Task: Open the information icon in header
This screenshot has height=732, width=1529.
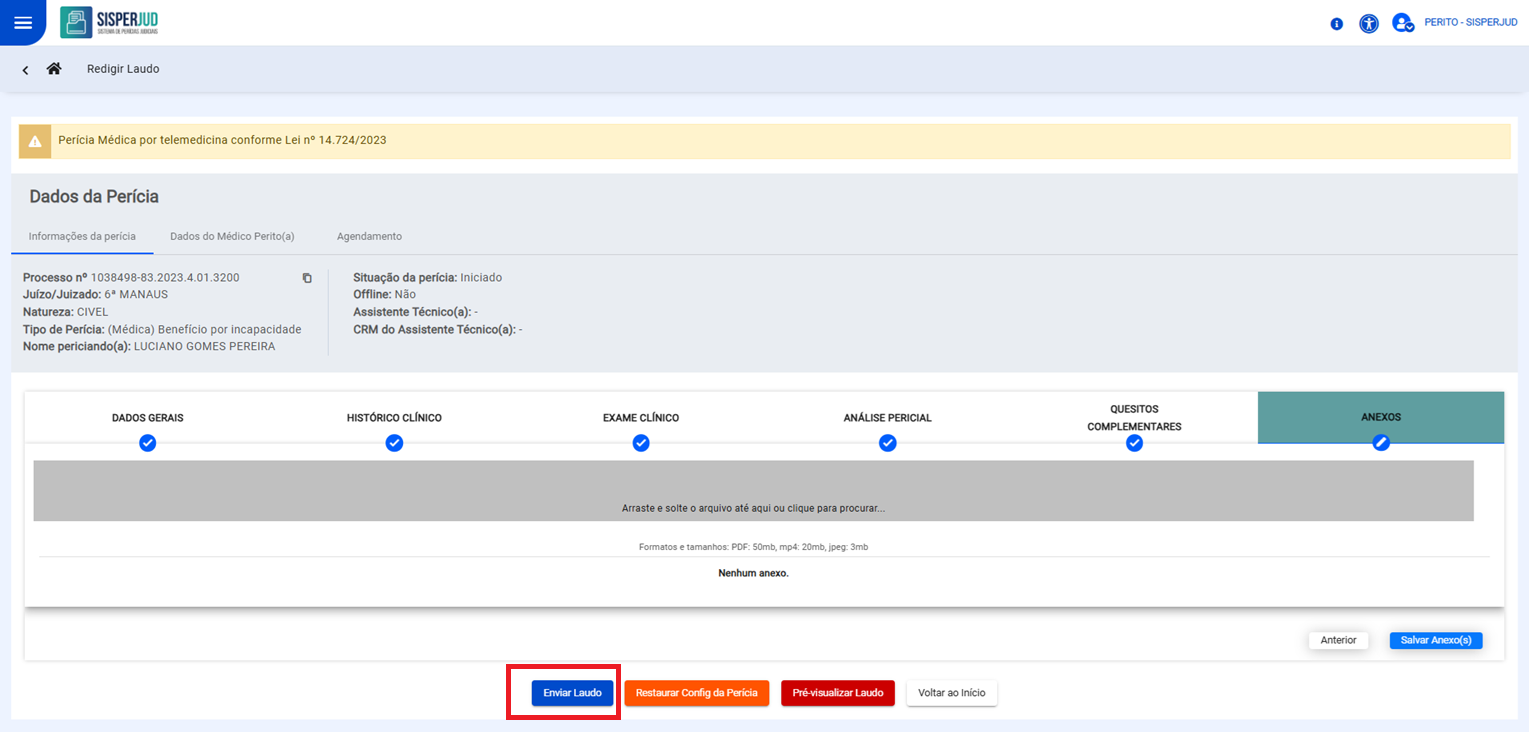Action: (1337, 24)
